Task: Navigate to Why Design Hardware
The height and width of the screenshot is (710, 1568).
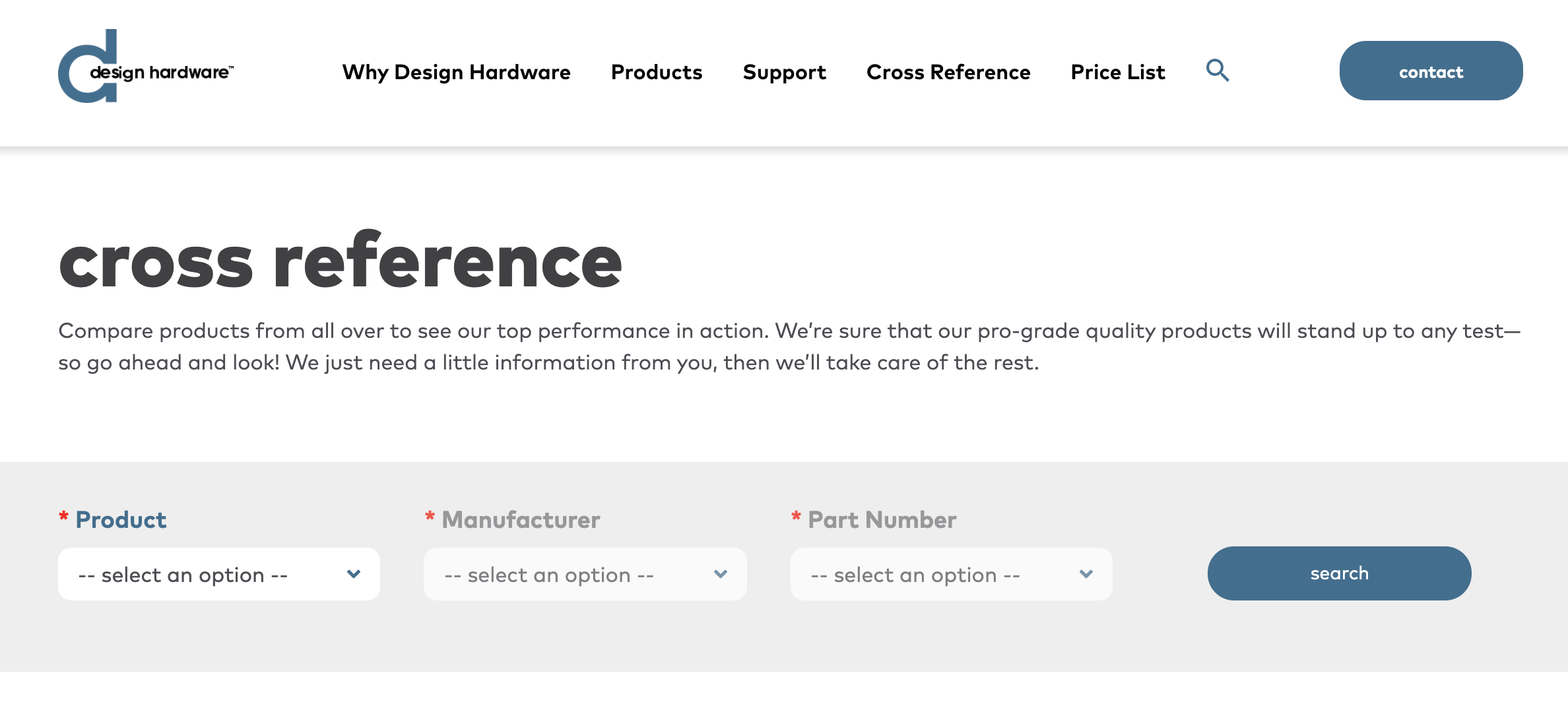Action: (457, 72)
